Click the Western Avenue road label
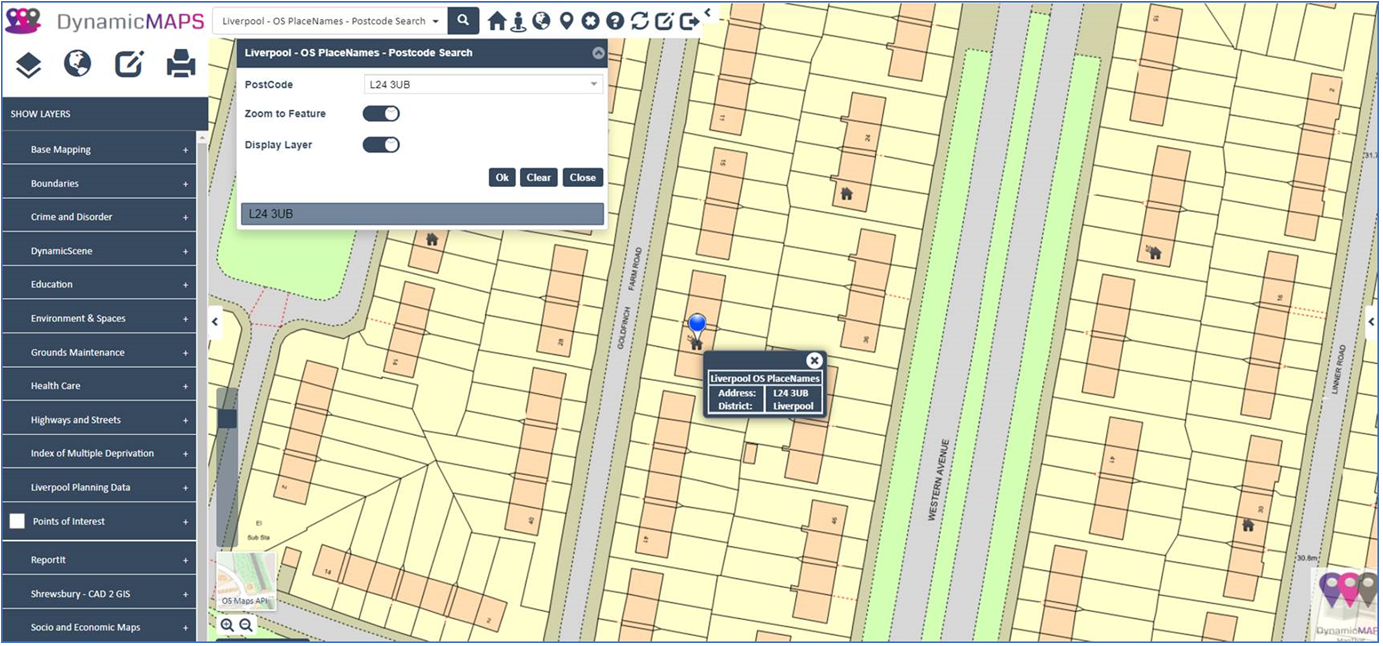Viewport: 1383px width, 646px height. pos(938,479)
